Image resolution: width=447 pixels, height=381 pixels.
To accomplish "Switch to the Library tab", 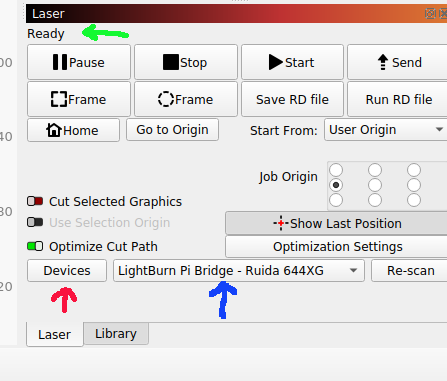I will click(x=116, y=333).
